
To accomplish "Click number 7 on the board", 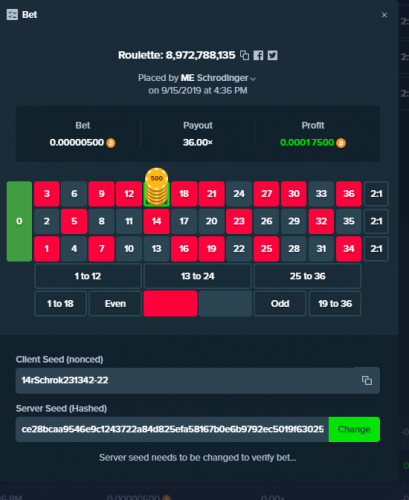I will pos(102,249).
